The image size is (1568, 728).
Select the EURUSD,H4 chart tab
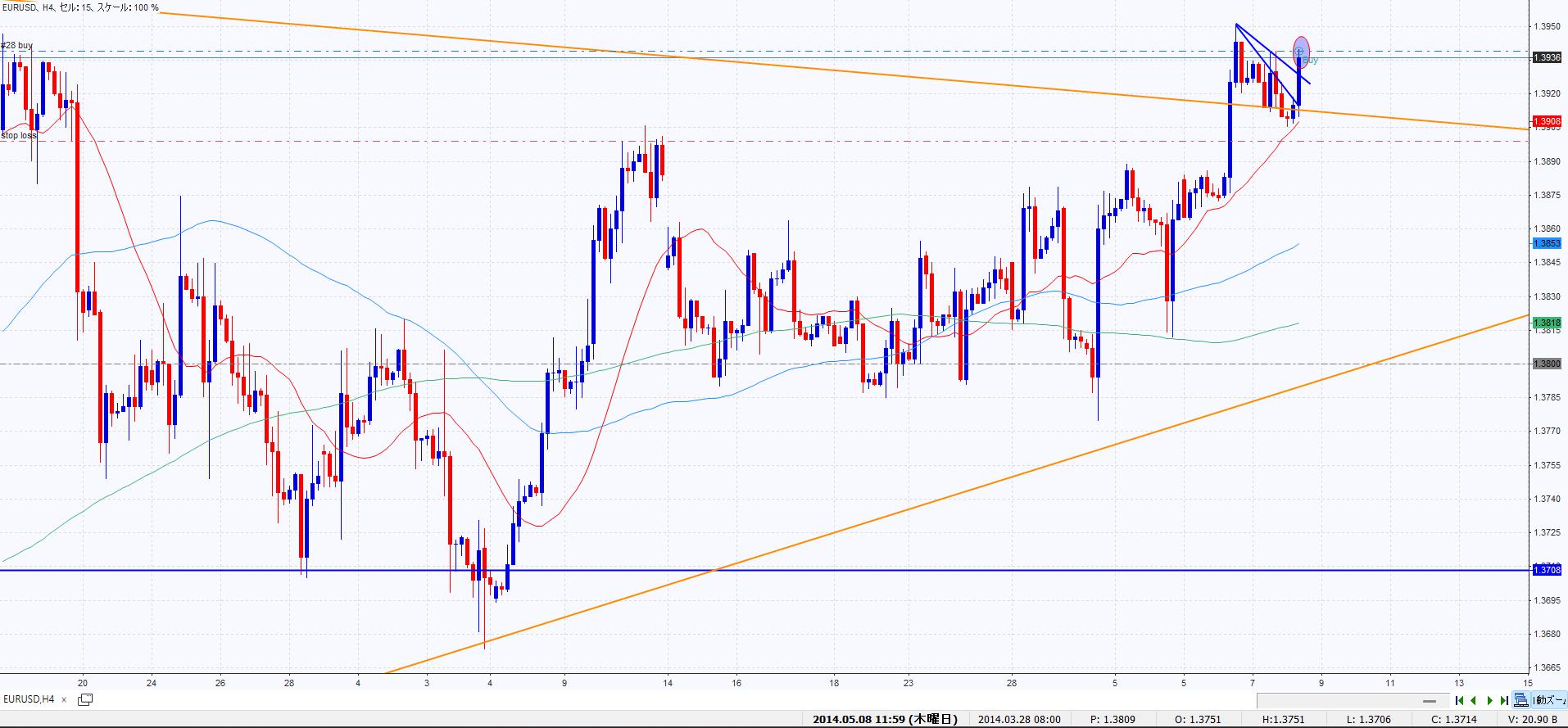(29, 699)
